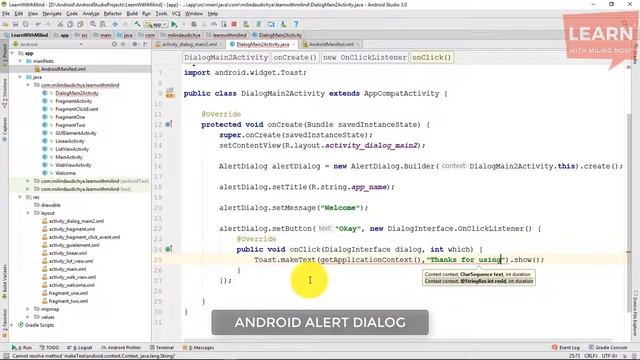Click the SDK Manager download icon

pos(283,24)
